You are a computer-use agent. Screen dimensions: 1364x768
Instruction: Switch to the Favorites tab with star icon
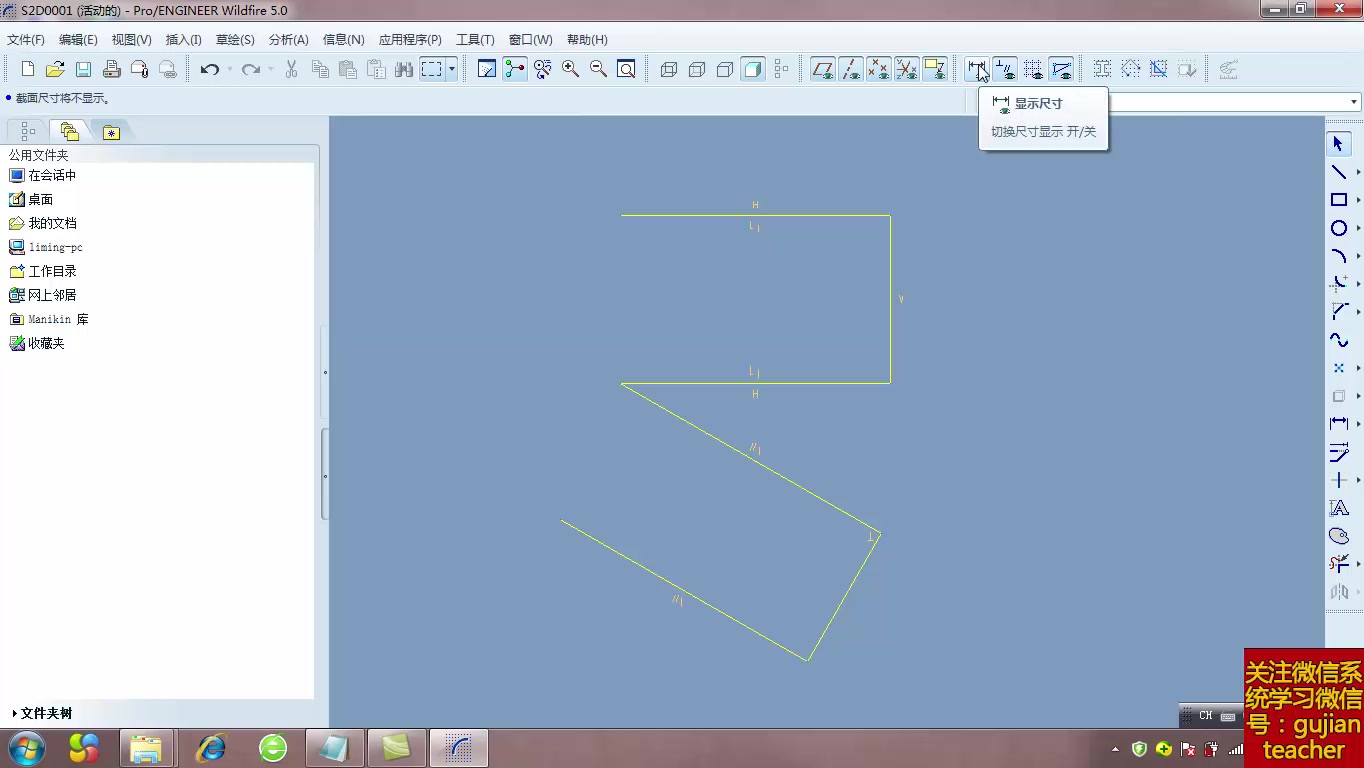(x=111, y=132)
